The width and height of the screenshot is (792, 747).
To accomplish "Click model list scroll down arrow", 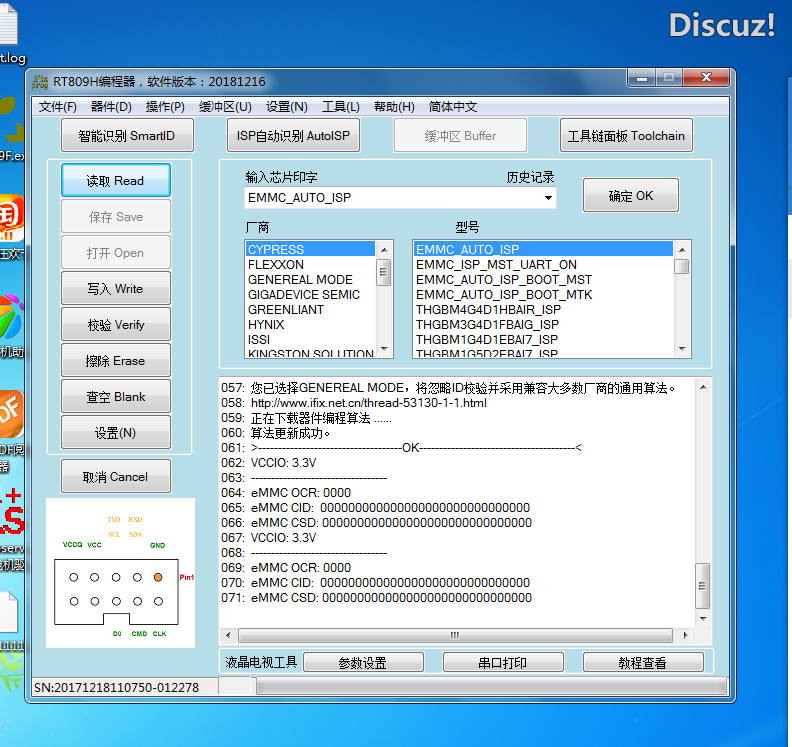I will (682, 348).
